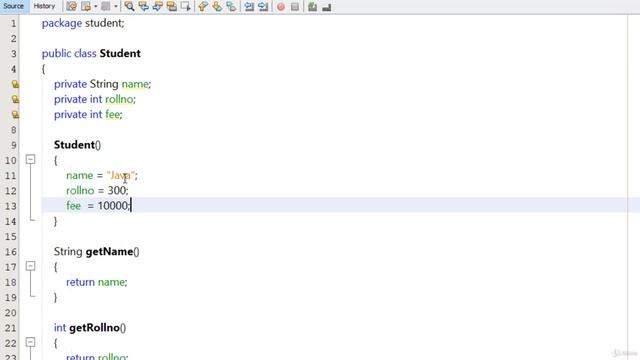Click the class name 'Student' on line 3
This screenshot has width=640, height=360.
[120, 53]
